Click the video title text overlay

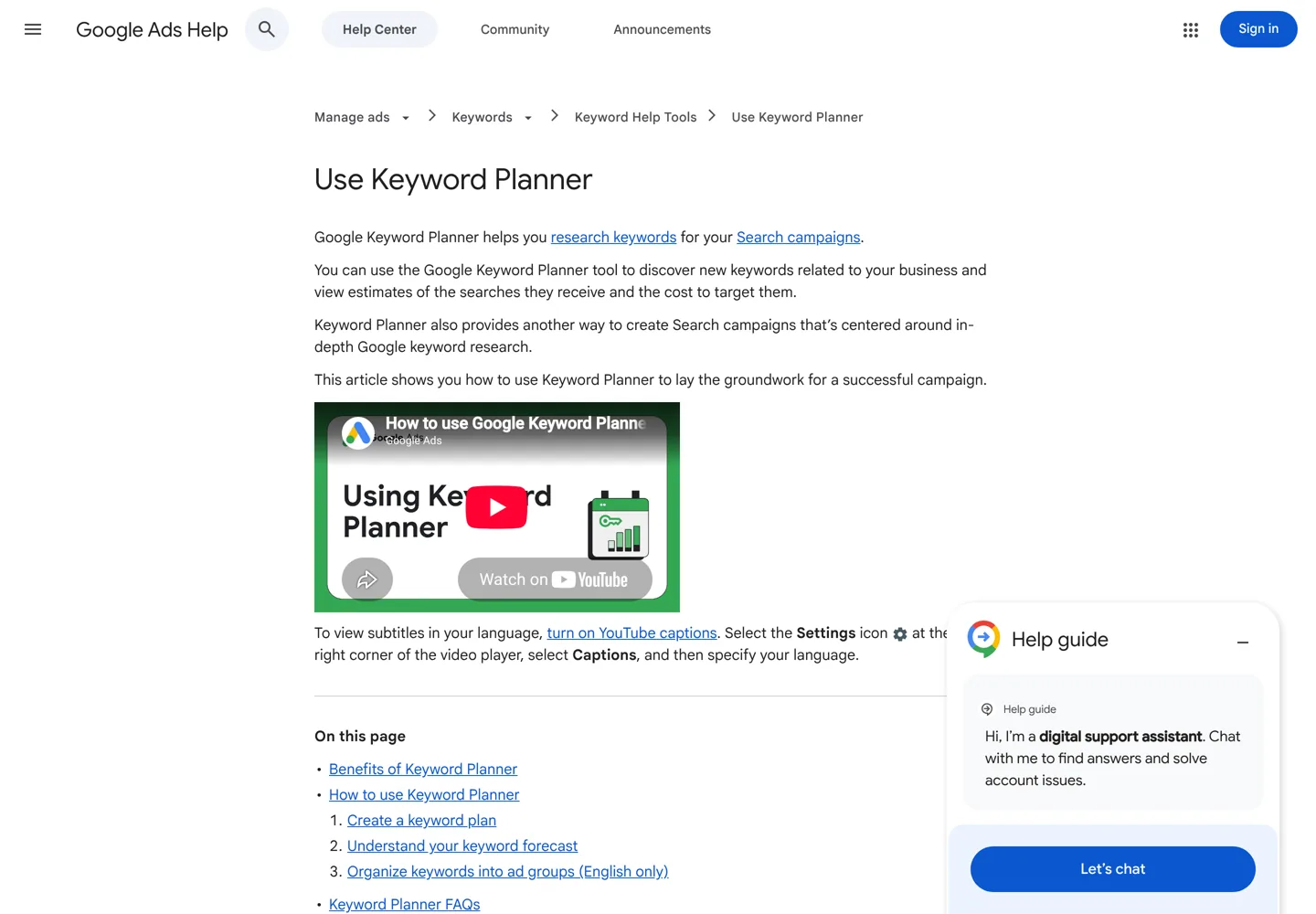pos(515,423)
